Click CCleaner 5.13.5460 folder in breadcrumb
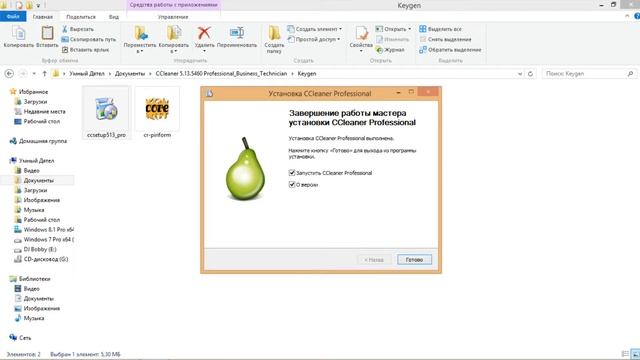The width and height of the screenshot is (640, 360). click(x=221, y=73)
